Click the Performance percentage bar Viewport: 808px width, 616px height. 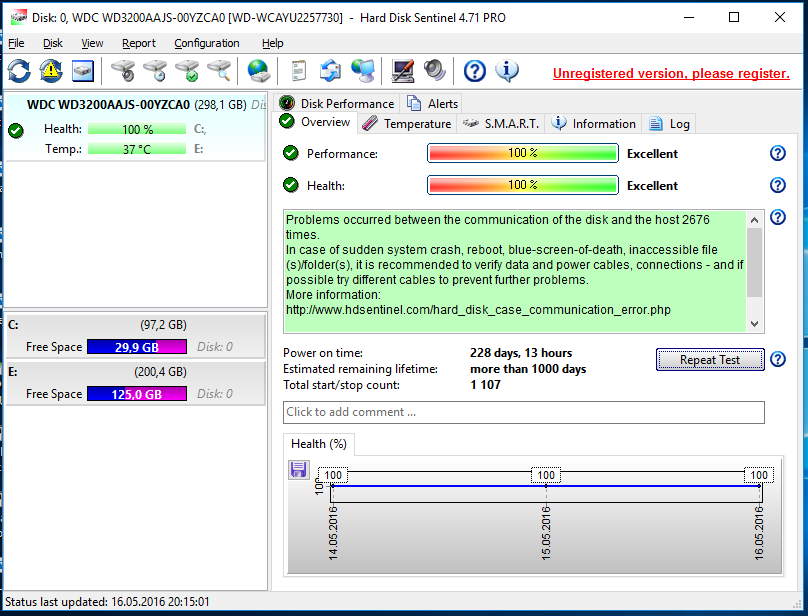pos(522,152)
